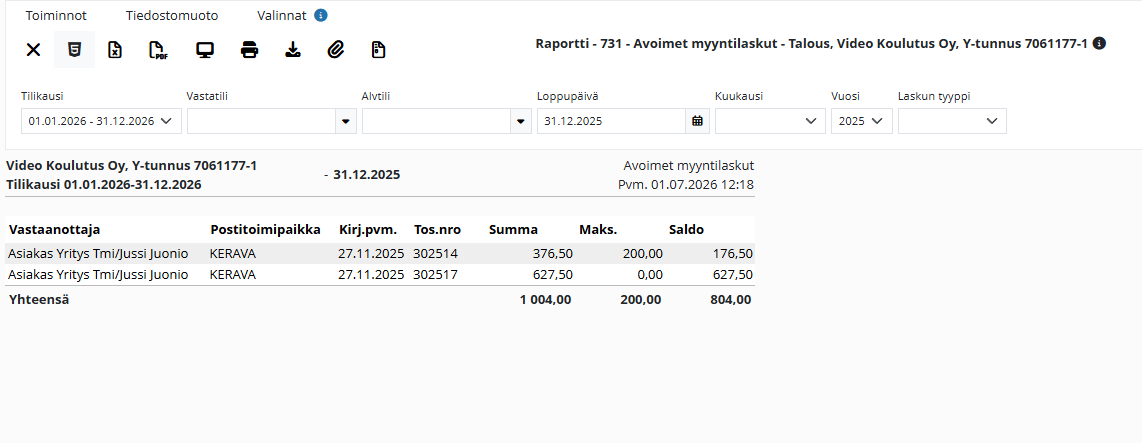Export report to Excel file icon
This screenshot has height=443, width=1142.
tap(115, 50)
